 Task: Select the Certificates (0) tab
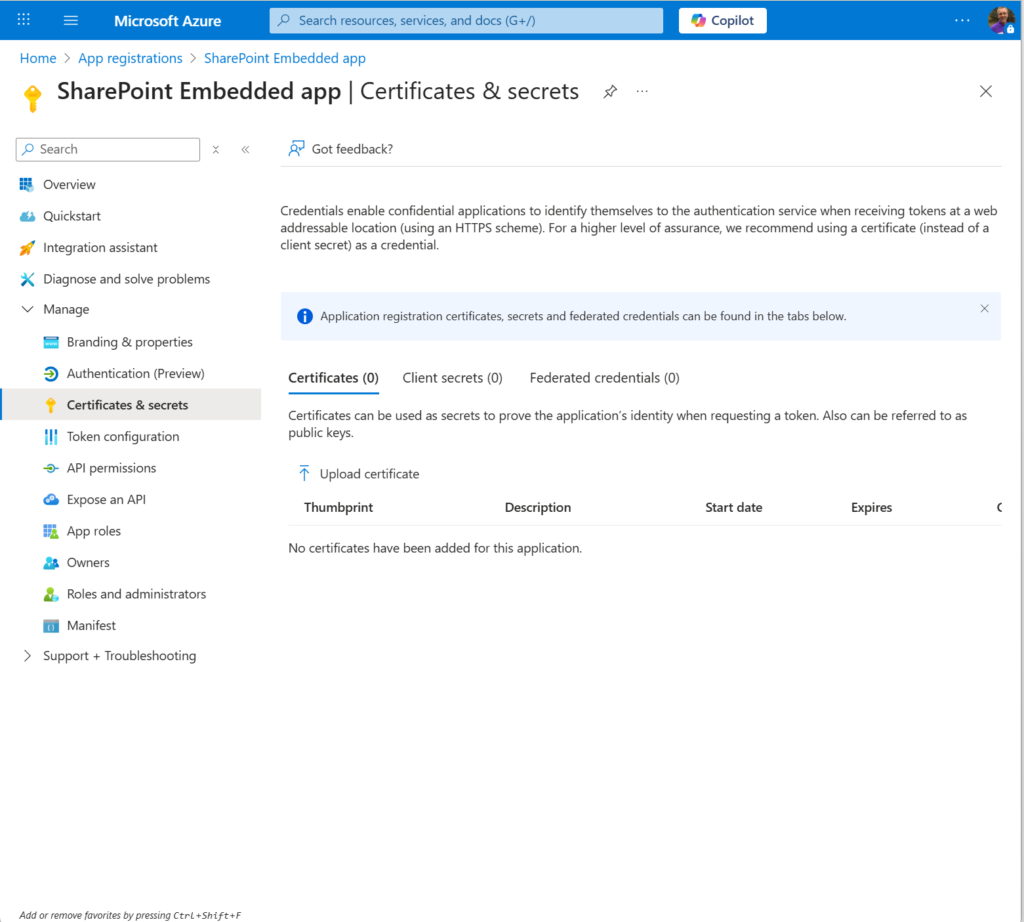333,378
